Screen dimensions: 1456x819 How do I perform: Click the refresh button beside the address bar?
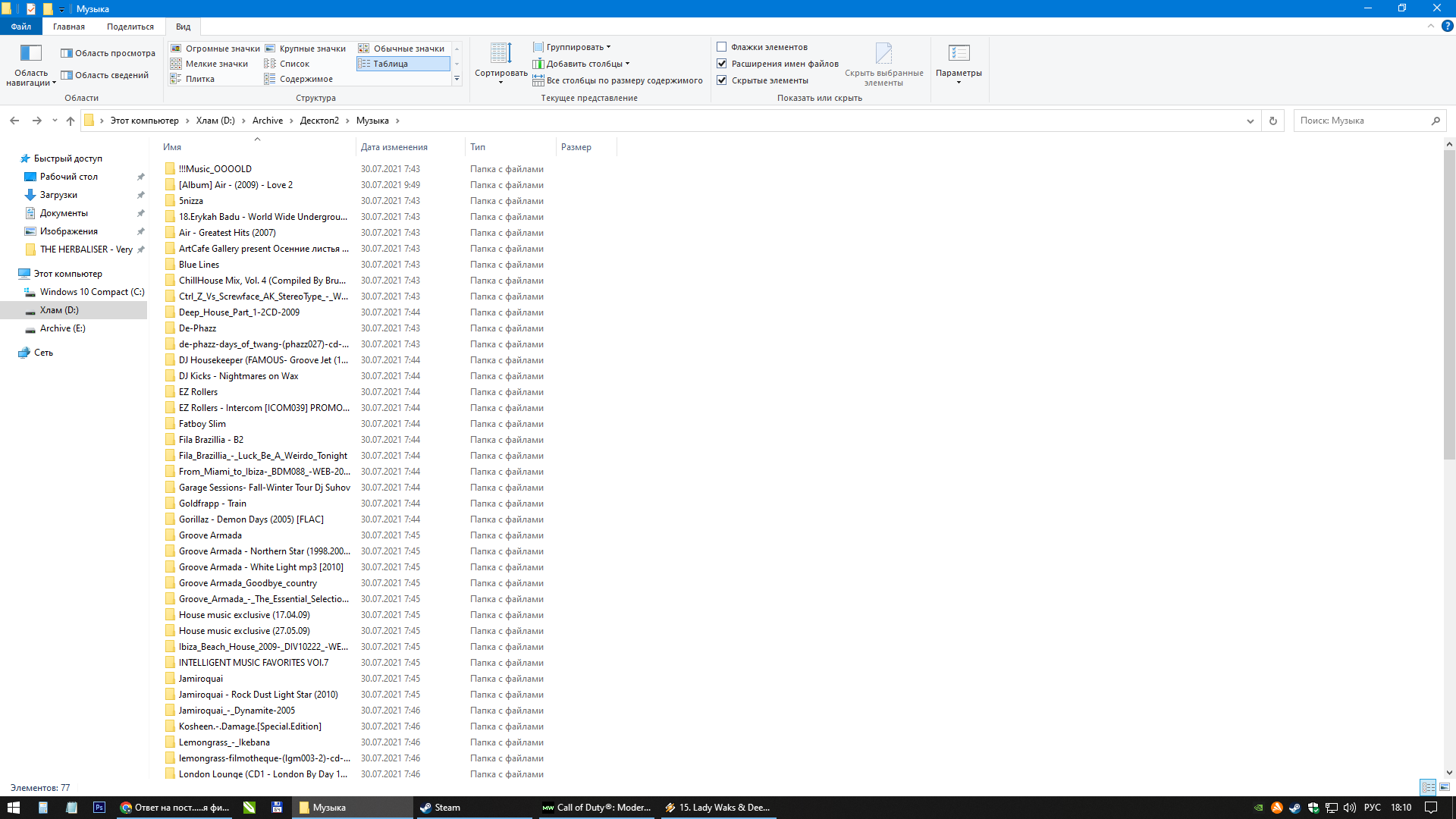click(1273, 121)
